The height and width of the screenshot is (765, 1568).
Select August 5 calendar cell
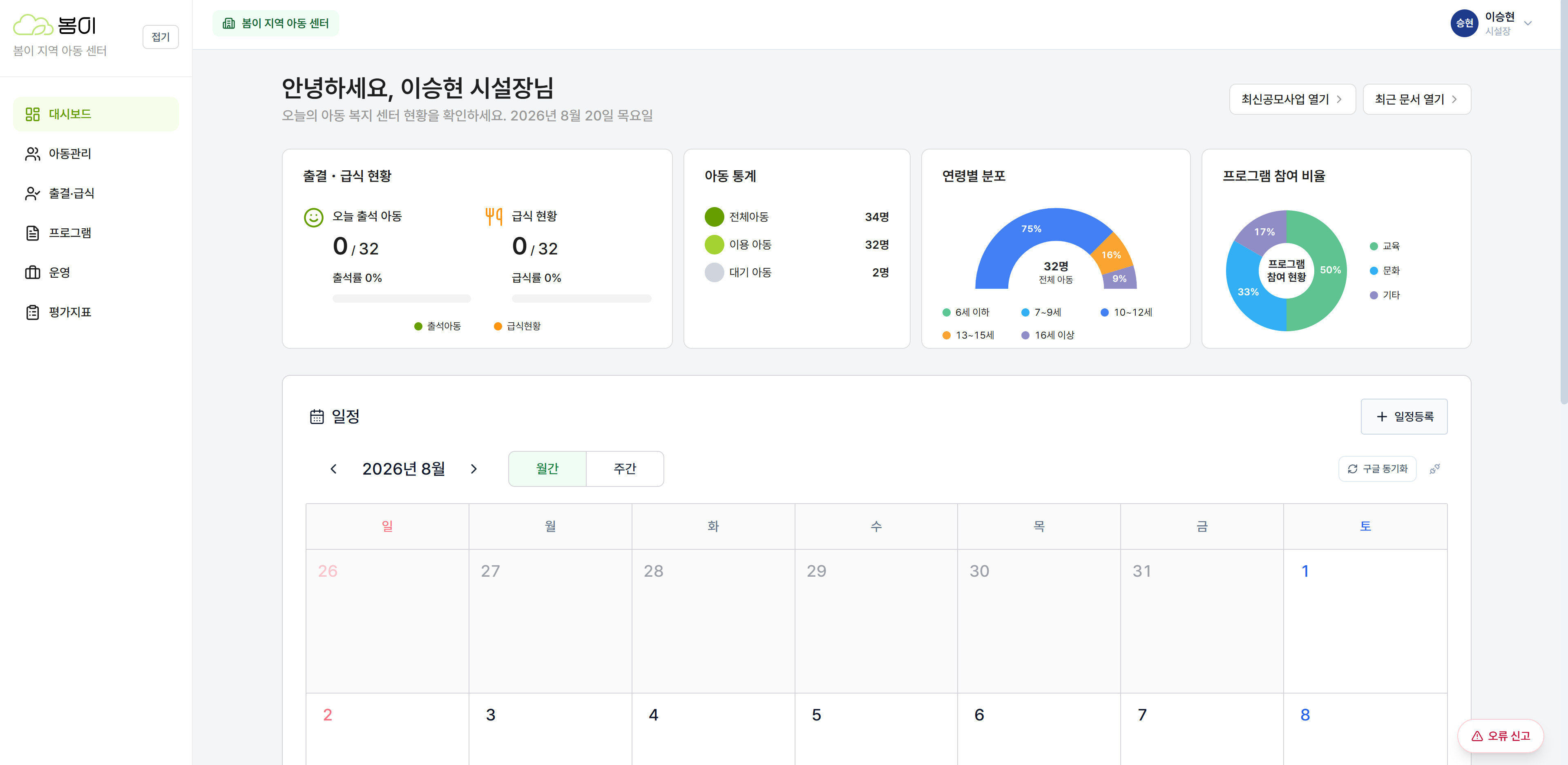click(x=876, y=729)
